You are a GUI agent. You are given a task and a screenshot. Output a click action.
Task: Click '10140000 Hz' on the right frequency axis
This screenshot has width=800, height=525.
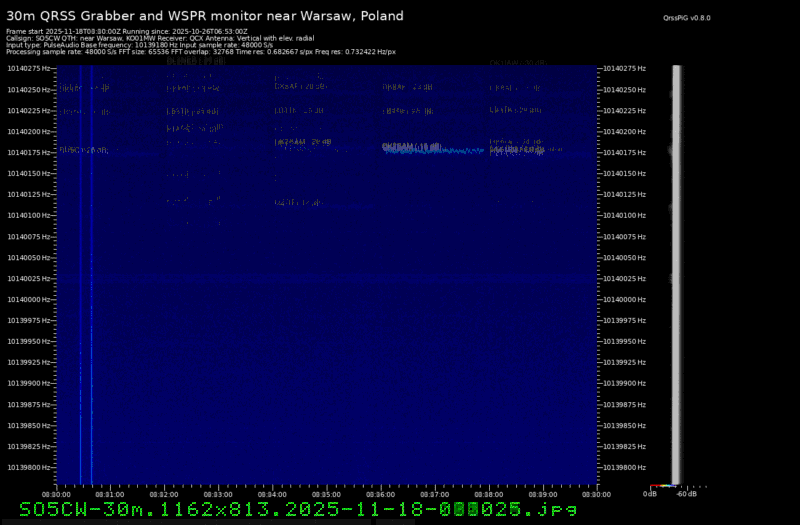pyautogui.click(x=624, y=299)
